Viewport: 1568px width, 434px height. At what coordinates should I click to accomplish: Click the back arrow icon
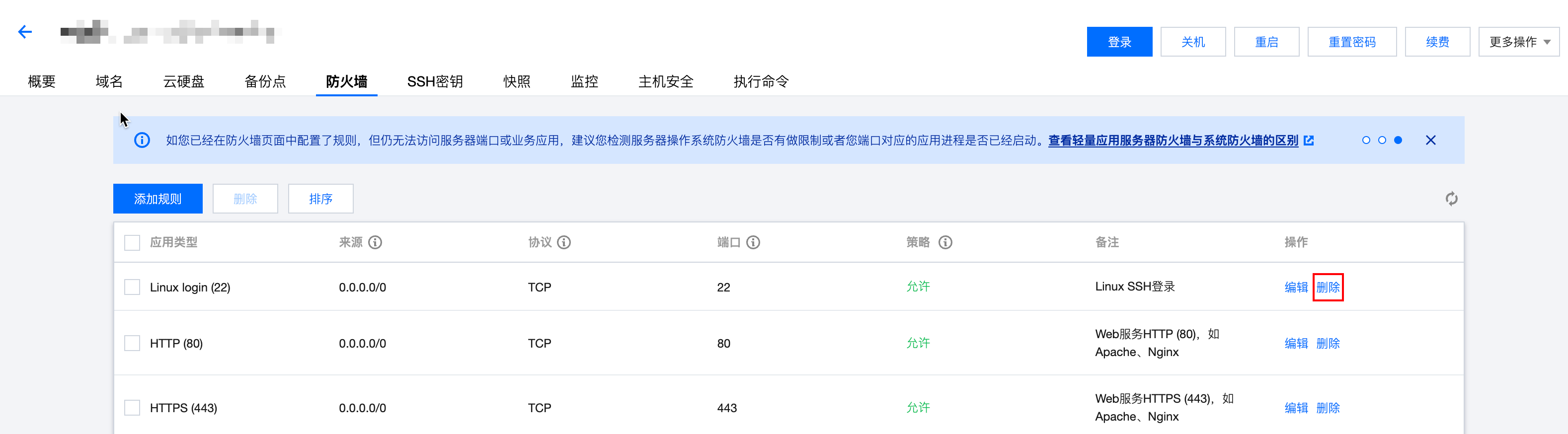[25, 32]
